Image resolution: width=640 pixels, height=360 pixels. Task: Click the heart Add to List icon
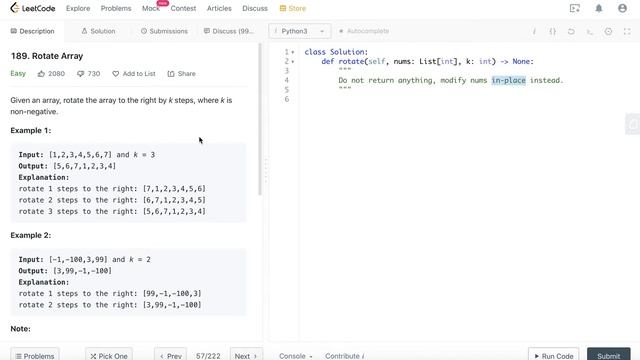tap(116, 74)
